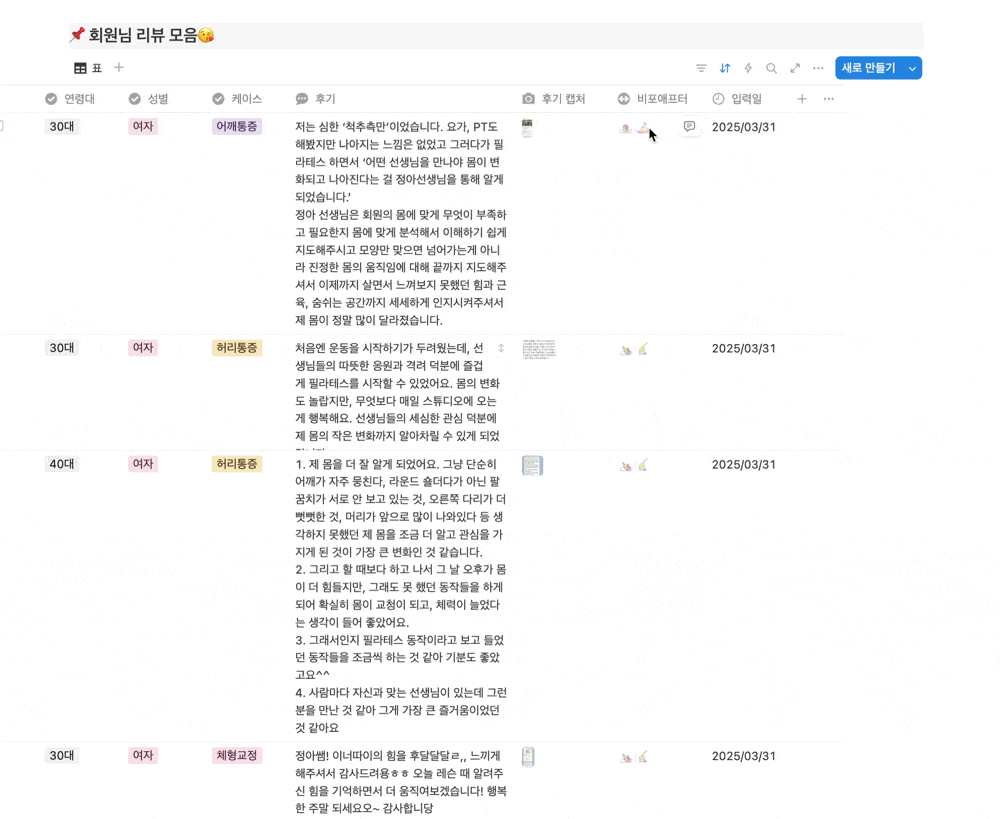Open comments bubble on the first 어깨통증 review
The image size is (1000, 819).
689,128
